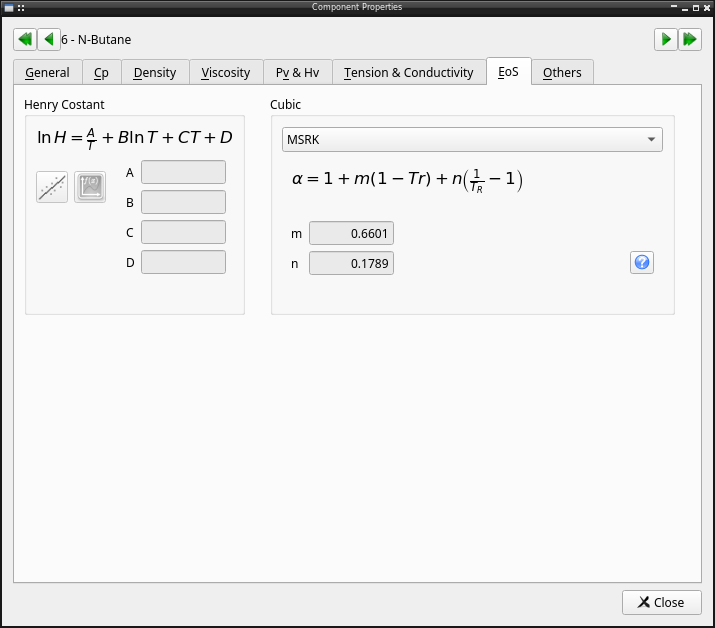Jump to the last component with double-right arrow
The width and height of the screenshot is (715, 628).
click(x=689, y=40)
